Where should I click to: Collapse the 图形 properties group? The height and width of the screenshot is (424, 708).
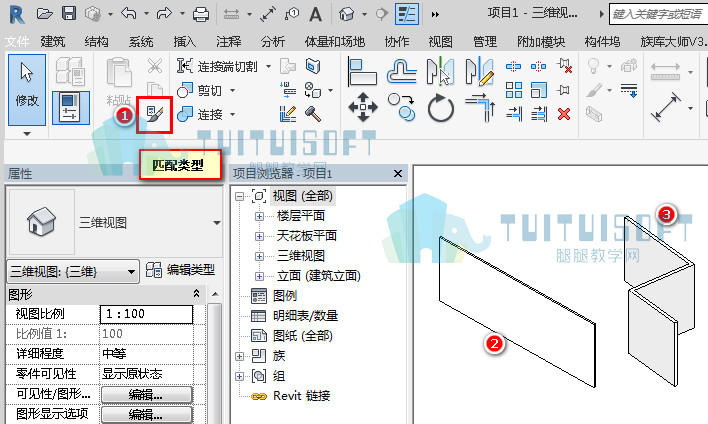pos(196,294)
